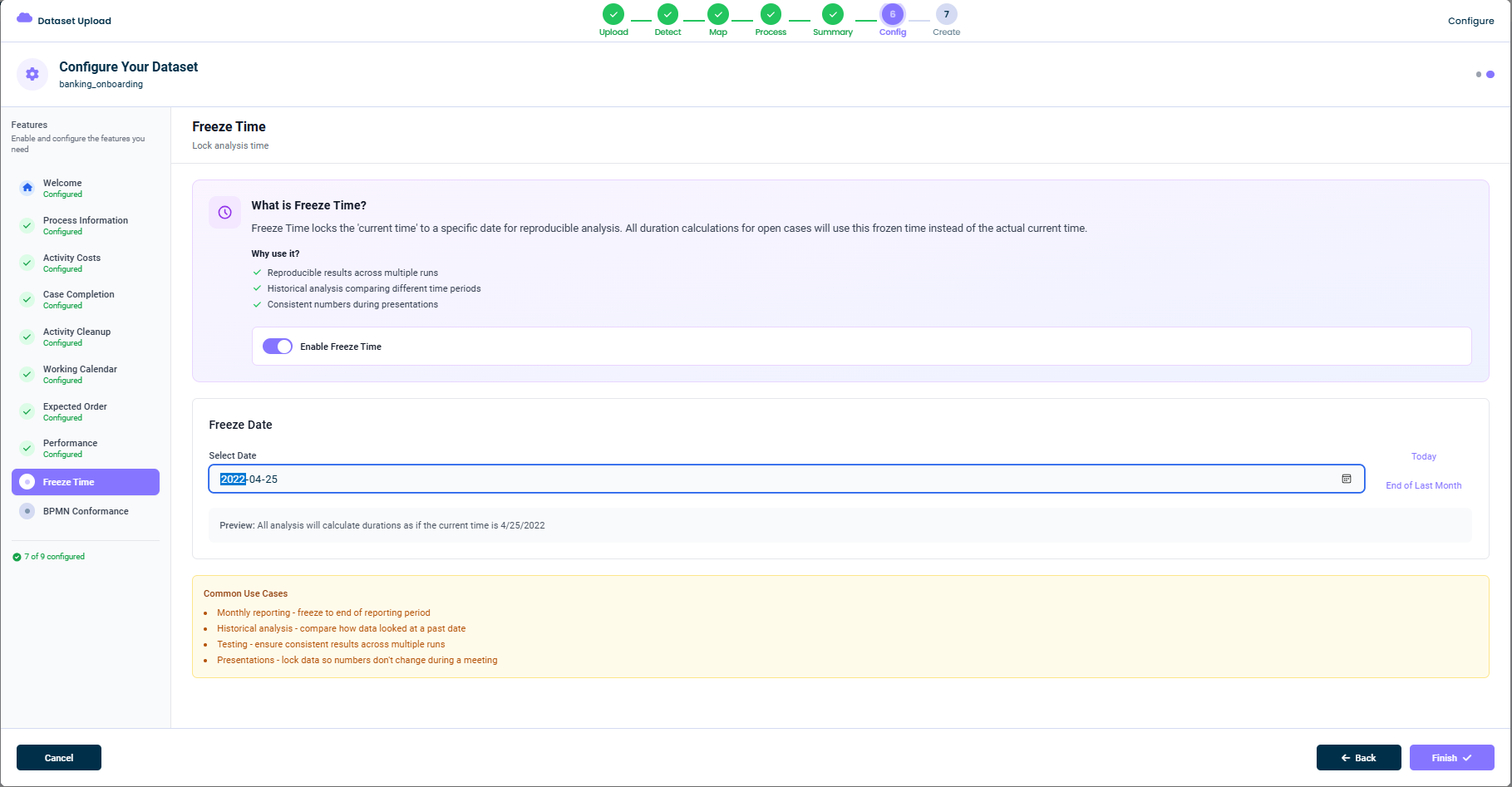
Task: Click the Cancel button
Action: (x=59, y=758)
